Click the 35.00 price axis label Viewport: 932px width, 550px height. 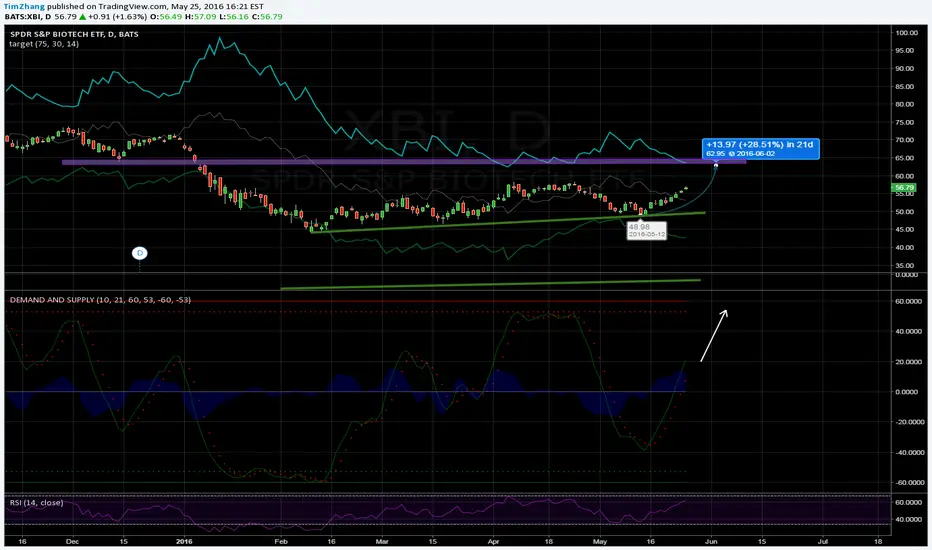905,265
